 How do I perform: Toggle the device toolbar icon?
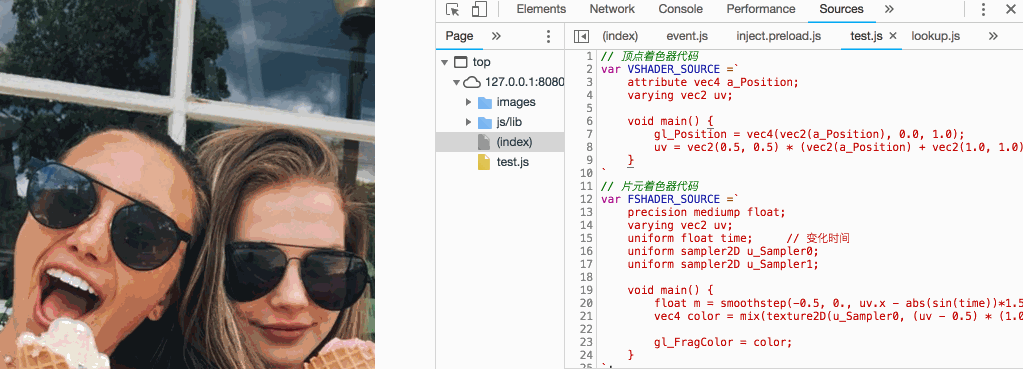click(x=480, y=9)
